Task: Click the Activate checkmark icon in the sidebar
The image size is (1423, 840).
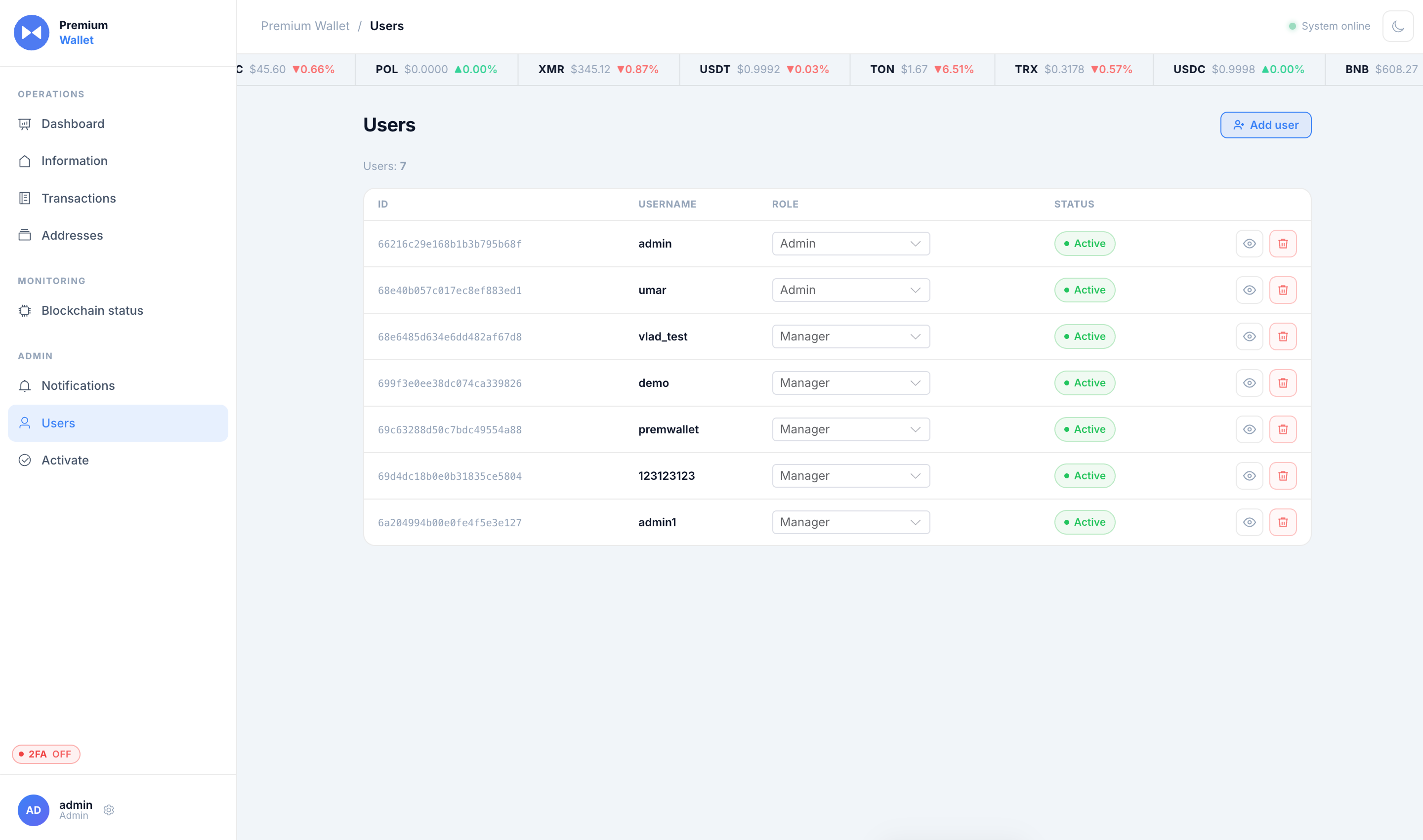Action: [x=24, y=460]
